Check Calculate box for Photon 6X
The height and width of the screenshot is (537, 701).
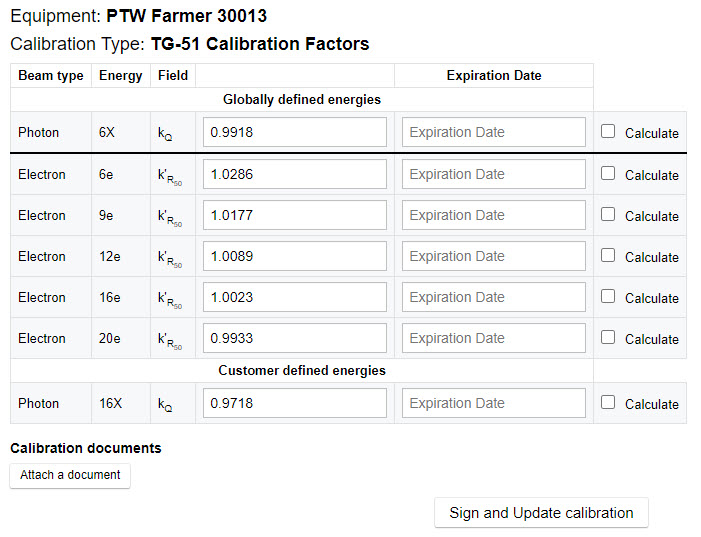coord(609,132)
